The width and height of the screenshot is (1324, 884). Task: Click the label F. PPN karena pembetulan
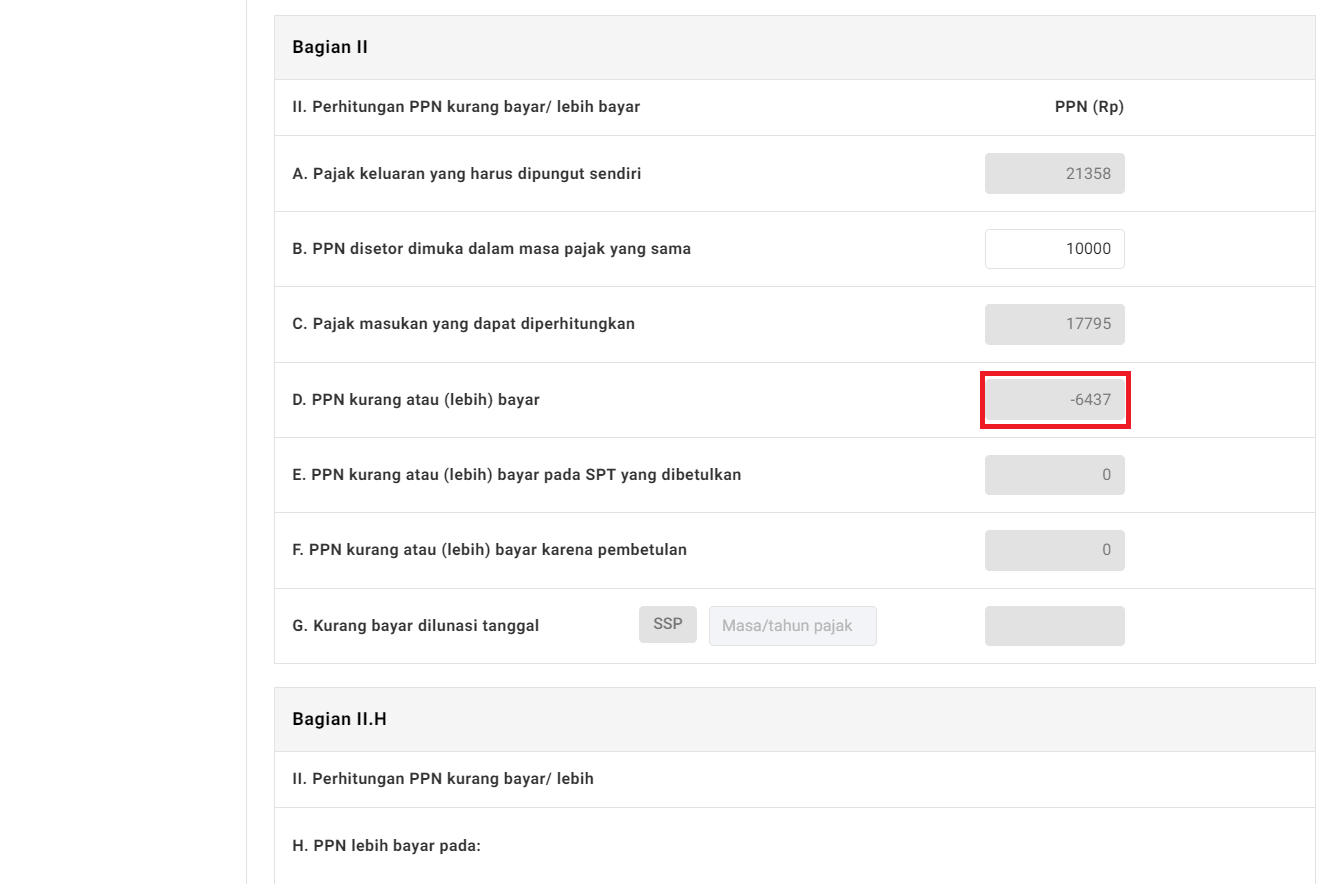click(489, 550)
